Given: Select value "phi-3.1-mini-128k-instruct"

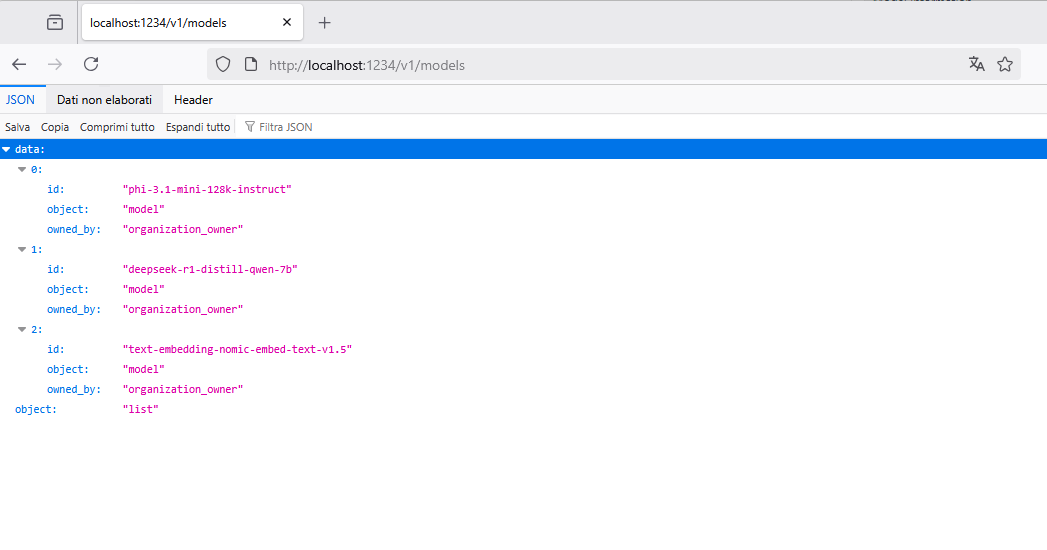Looking at the screenshot, I should click(x=207, y=190).
